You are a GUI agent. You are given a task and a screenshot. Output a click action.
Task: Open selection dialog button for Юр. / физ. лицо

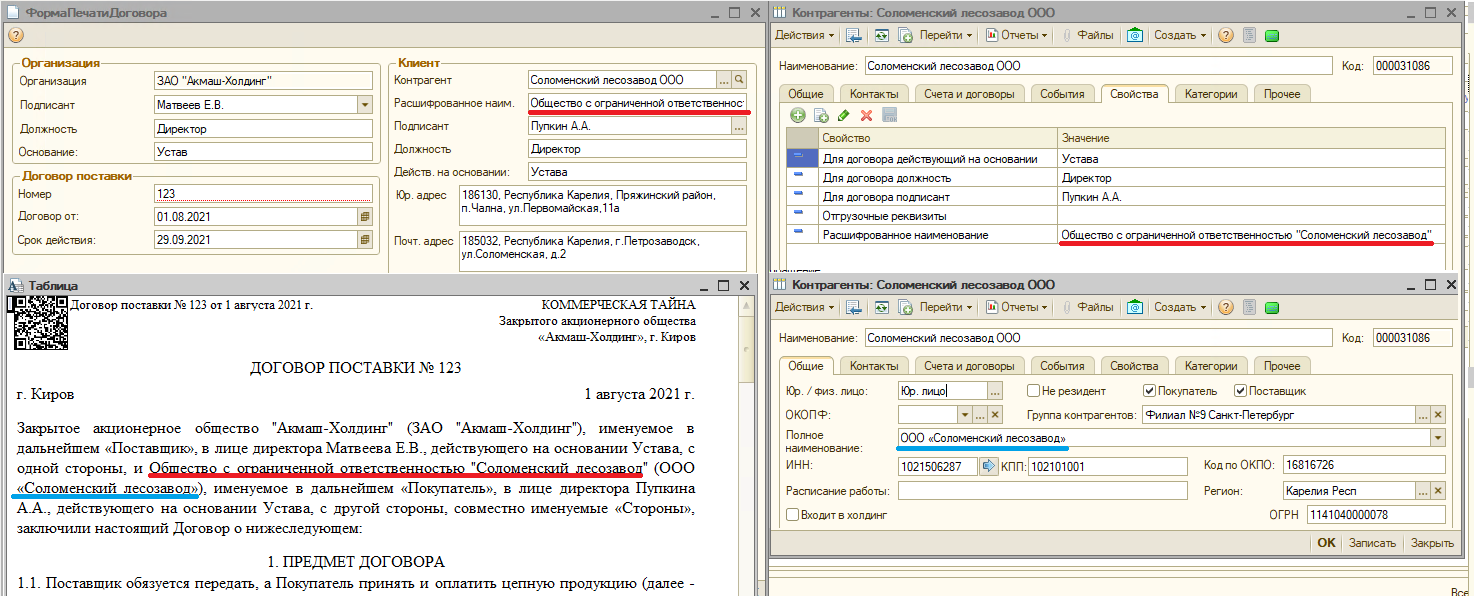tap(995, 391)
